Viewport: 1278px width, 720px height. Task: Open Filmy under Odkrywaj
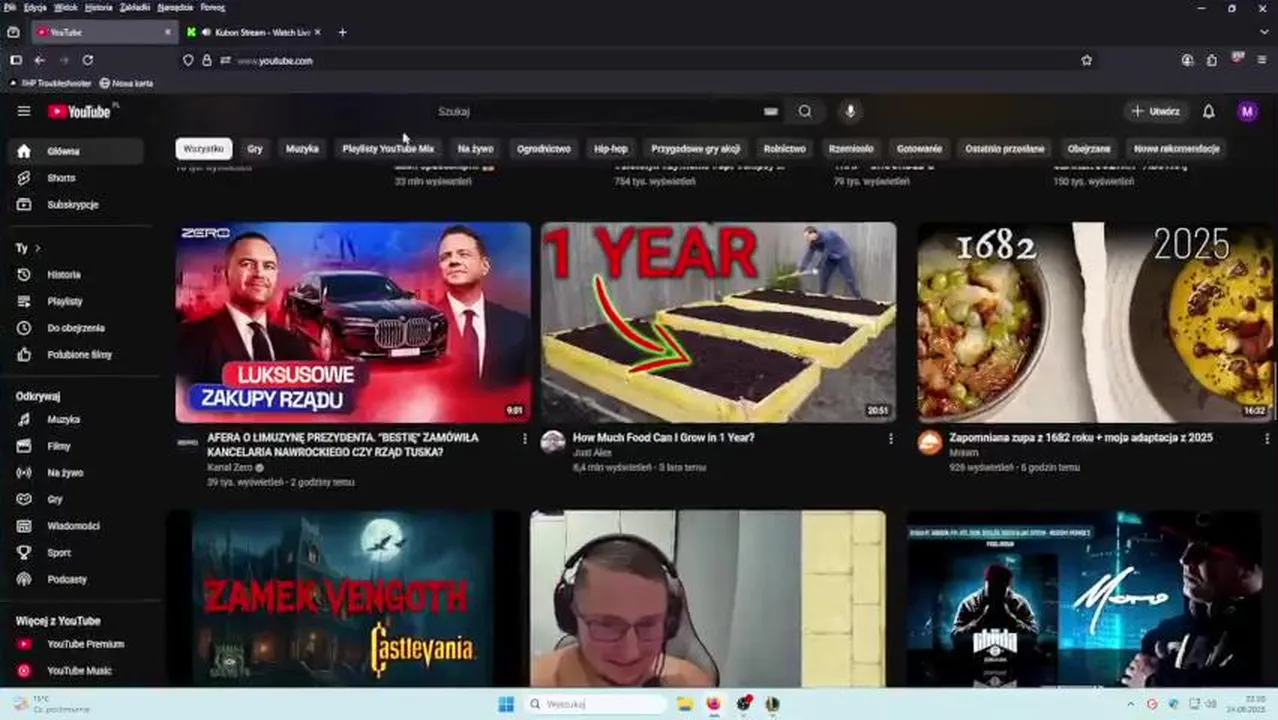coord(76,446)
